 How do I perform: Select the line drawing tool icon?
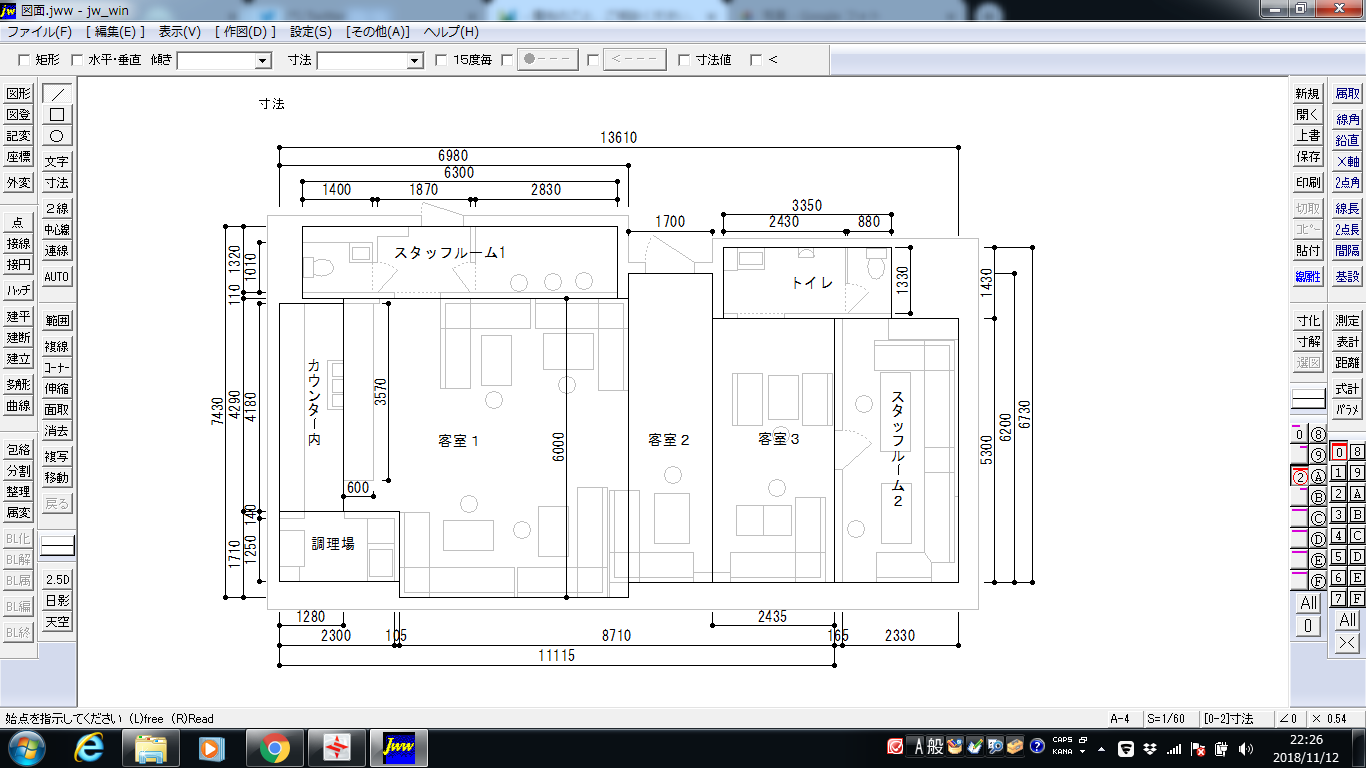pyautogui.click(x=57, y=93)
